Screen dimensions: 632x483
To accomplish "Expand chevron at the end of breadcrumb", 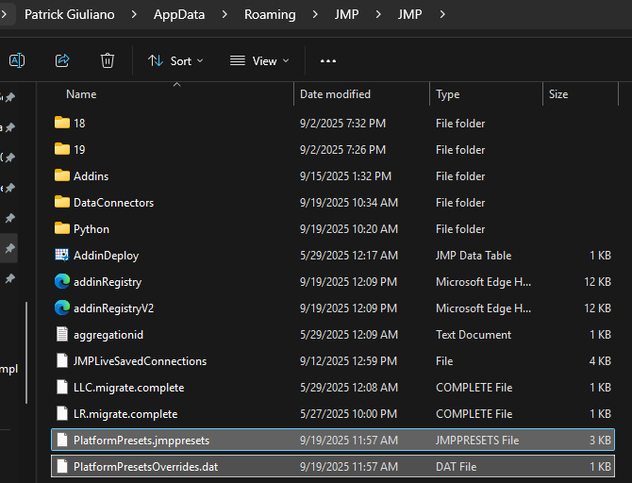I will (442, 15).
